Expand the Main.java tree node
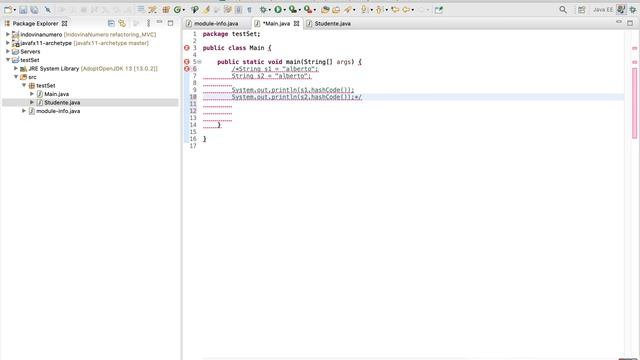The height and width of the screenshot is (360, 640). 32,94
